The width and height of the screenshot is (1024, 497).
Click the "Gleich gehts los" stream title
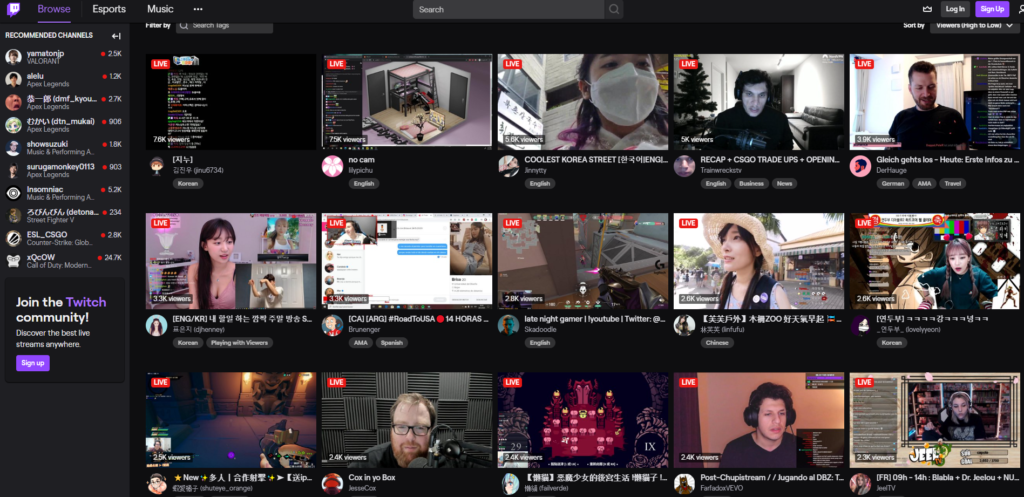click(948, 159)
